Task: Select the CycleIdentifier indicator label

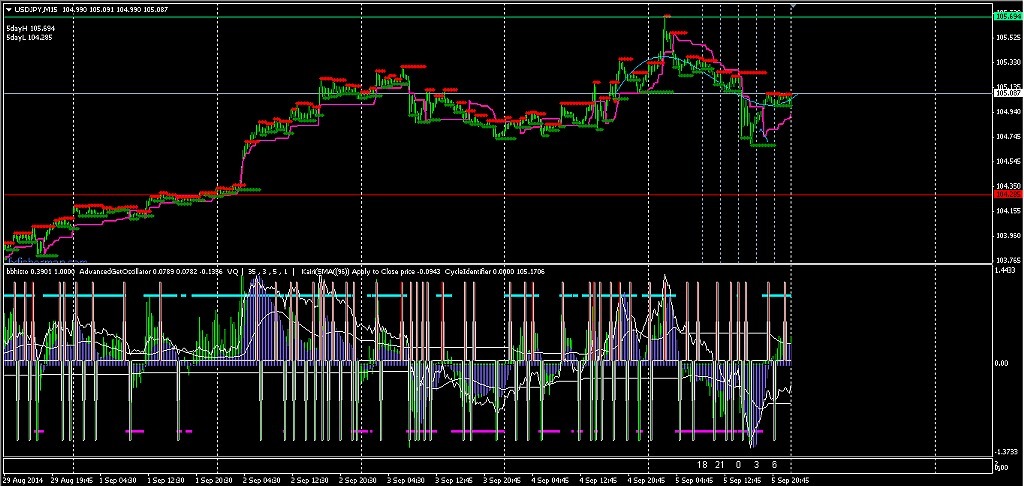Action: click(x=468, y=270)
